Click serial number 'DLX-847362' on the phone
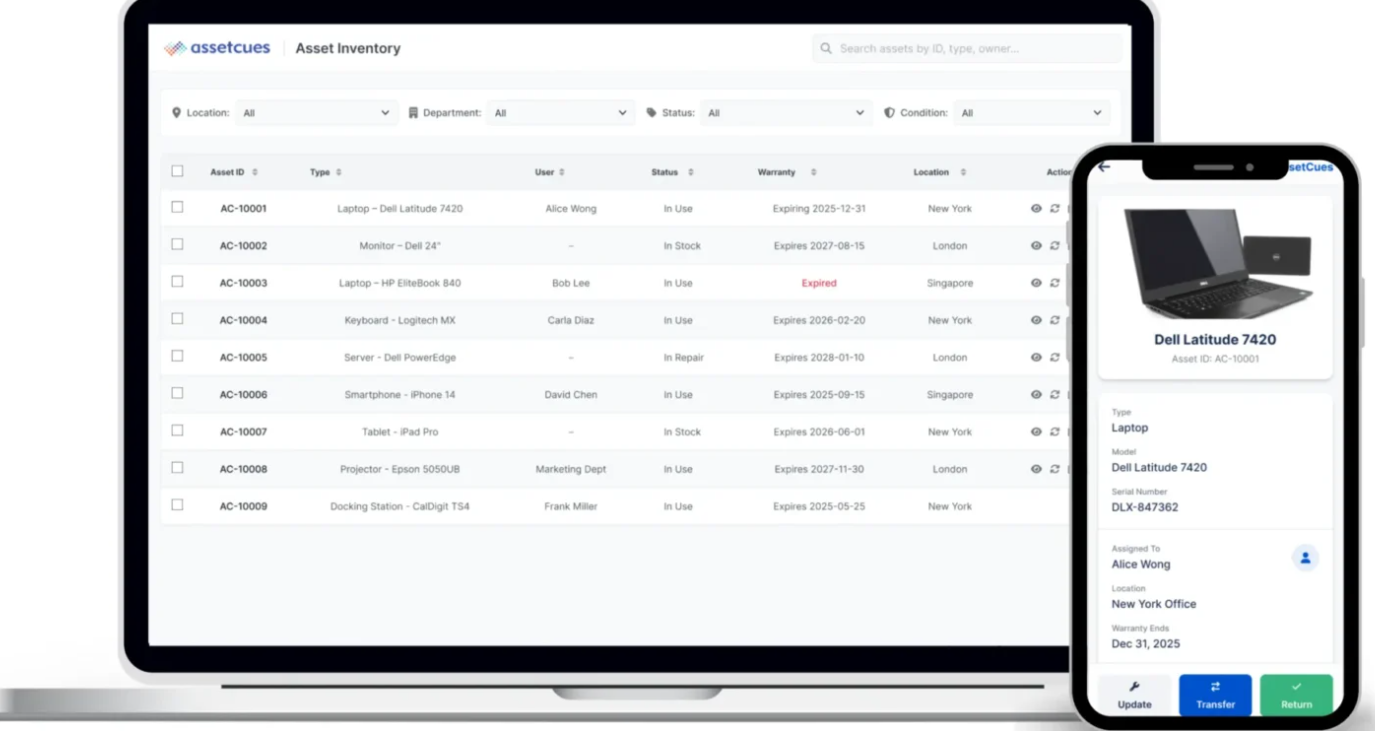Screen dimensions: 1375x731 1145,507
